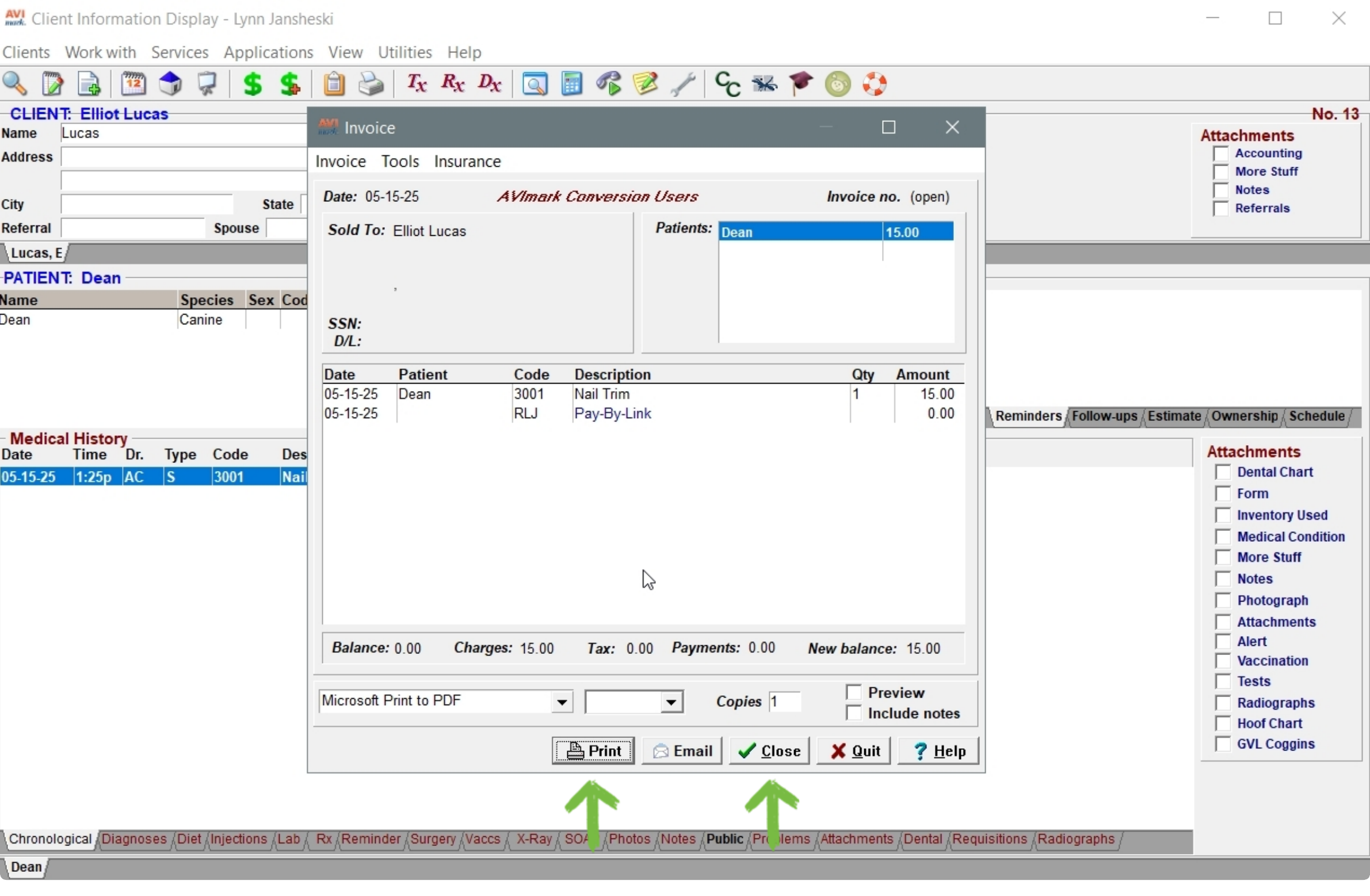Open the Work with menu

101,52
